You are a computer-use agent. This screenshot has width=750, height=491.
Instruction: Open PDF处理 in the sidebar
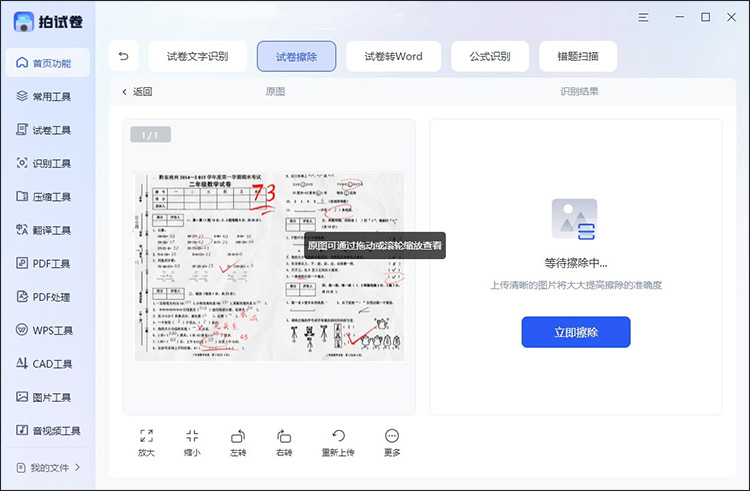tap(44, 297)
